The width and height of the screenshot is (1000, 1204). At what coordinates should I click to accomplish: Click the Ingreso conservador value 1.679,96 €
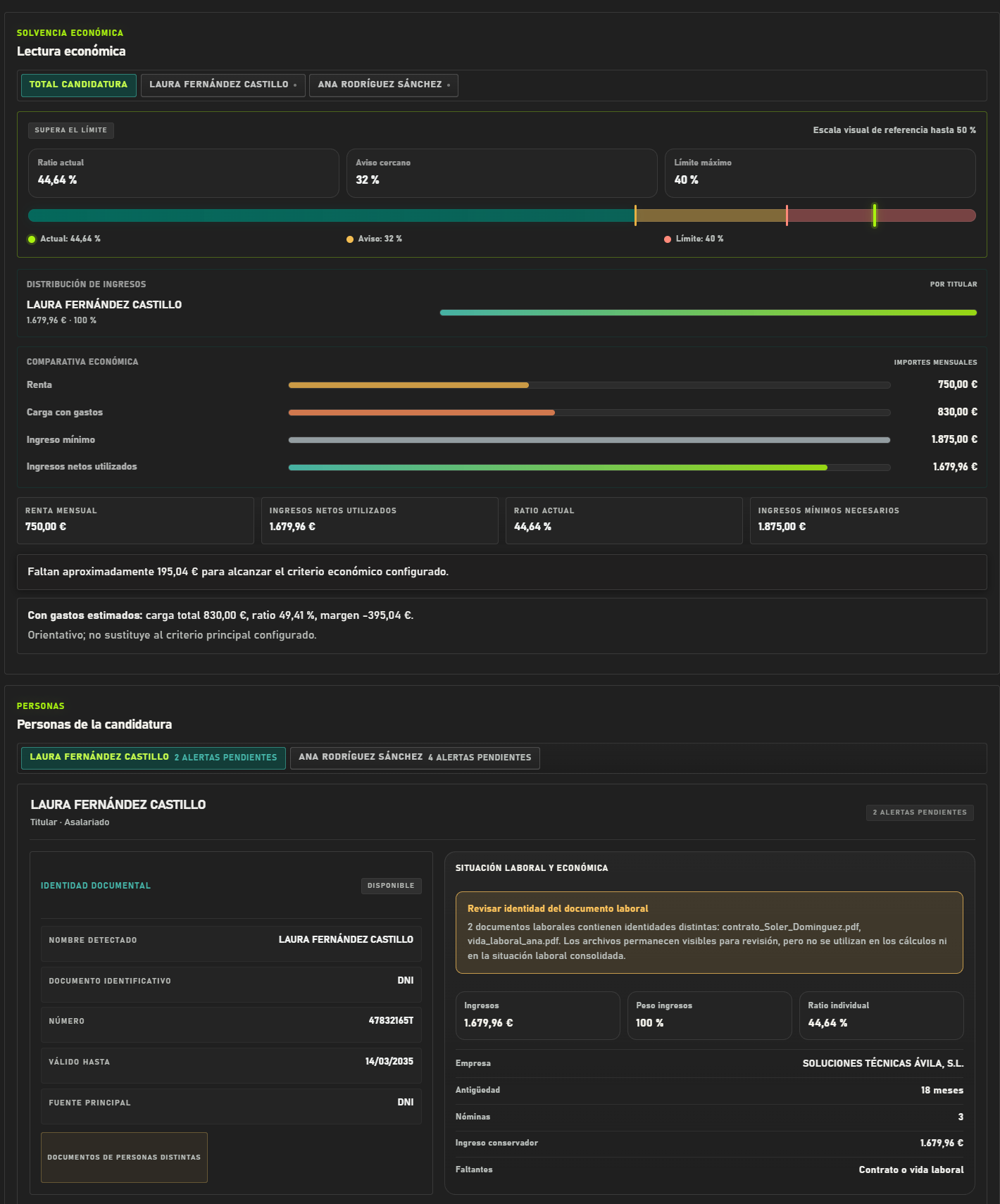pos(942,1143)
